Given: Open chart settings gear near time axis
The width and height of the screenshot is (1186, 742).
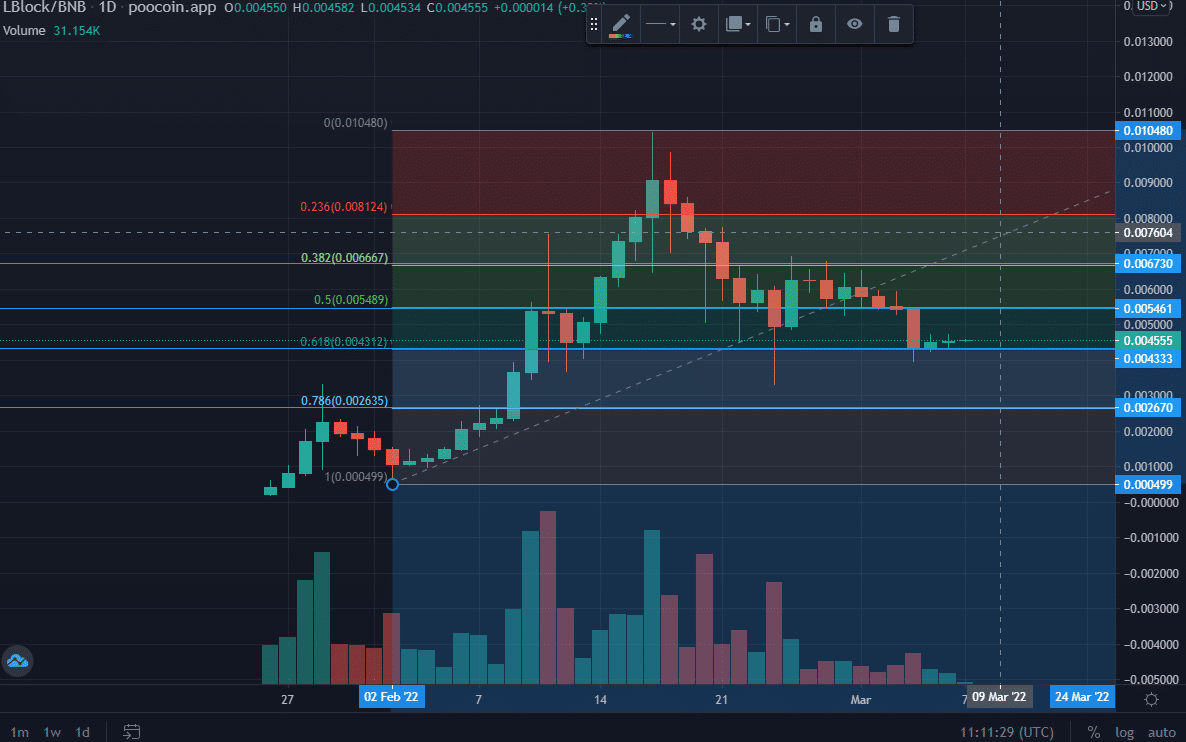Looking at the screenshot, I should click(x=1151, y=700).
